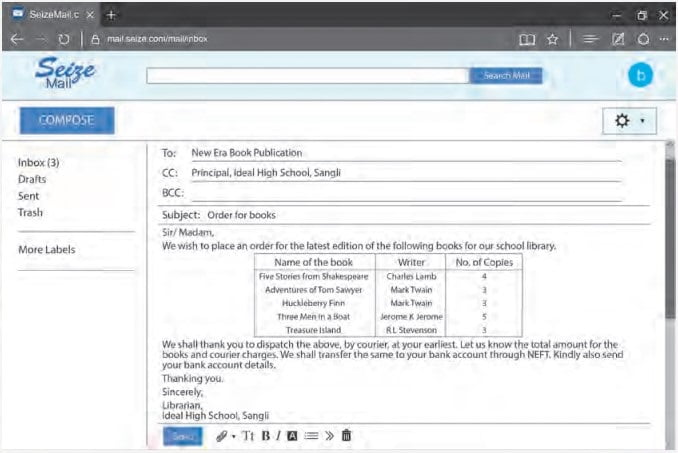Bookmark page with the star icon
Image resolution: width=678 pixels, height=453 pixels.
tap(552, 40)
